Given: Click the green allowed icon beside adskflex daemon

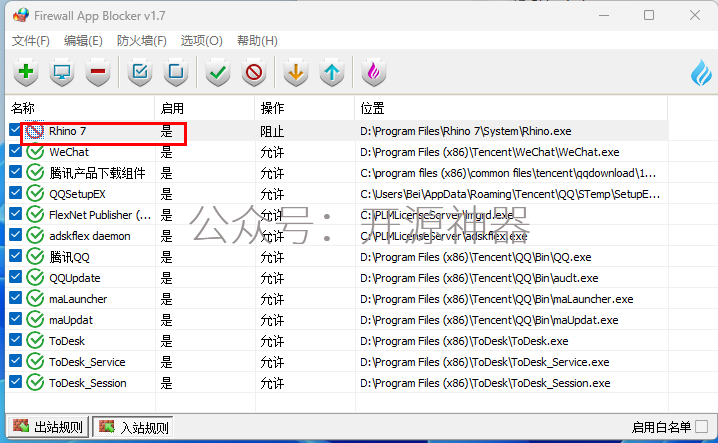Looking at the screenshot, I should [x=35, y=236].
